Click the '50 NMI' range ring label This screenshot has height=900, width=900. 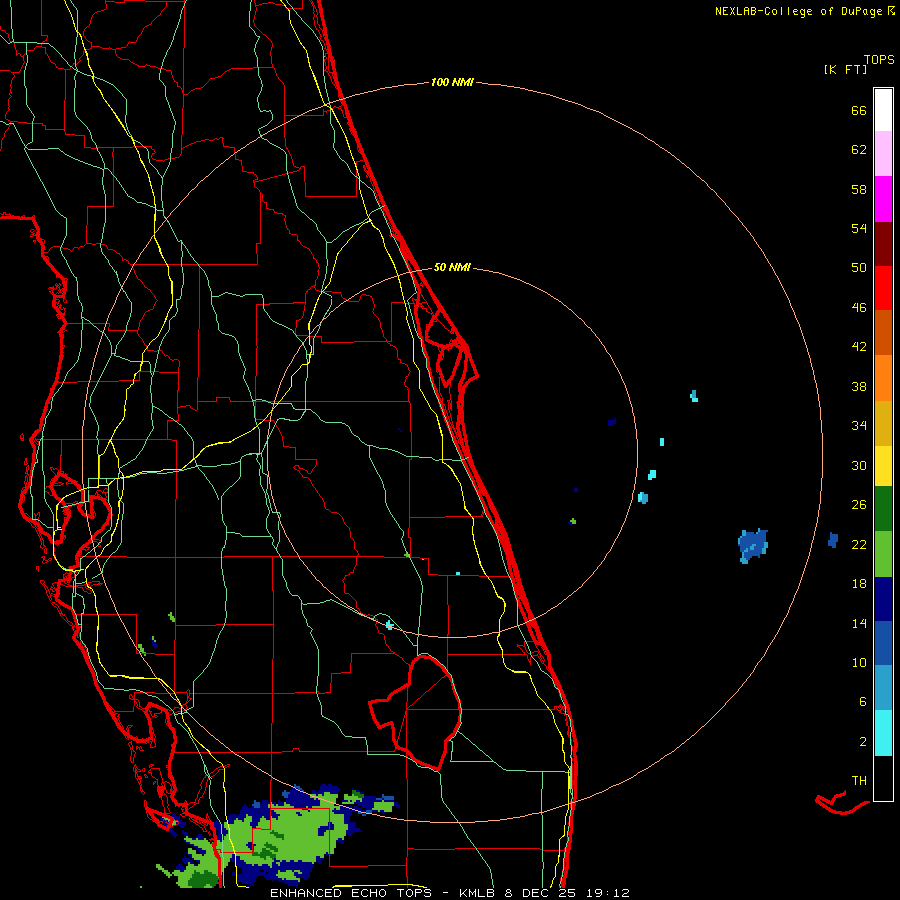click(x=452, y=267)
